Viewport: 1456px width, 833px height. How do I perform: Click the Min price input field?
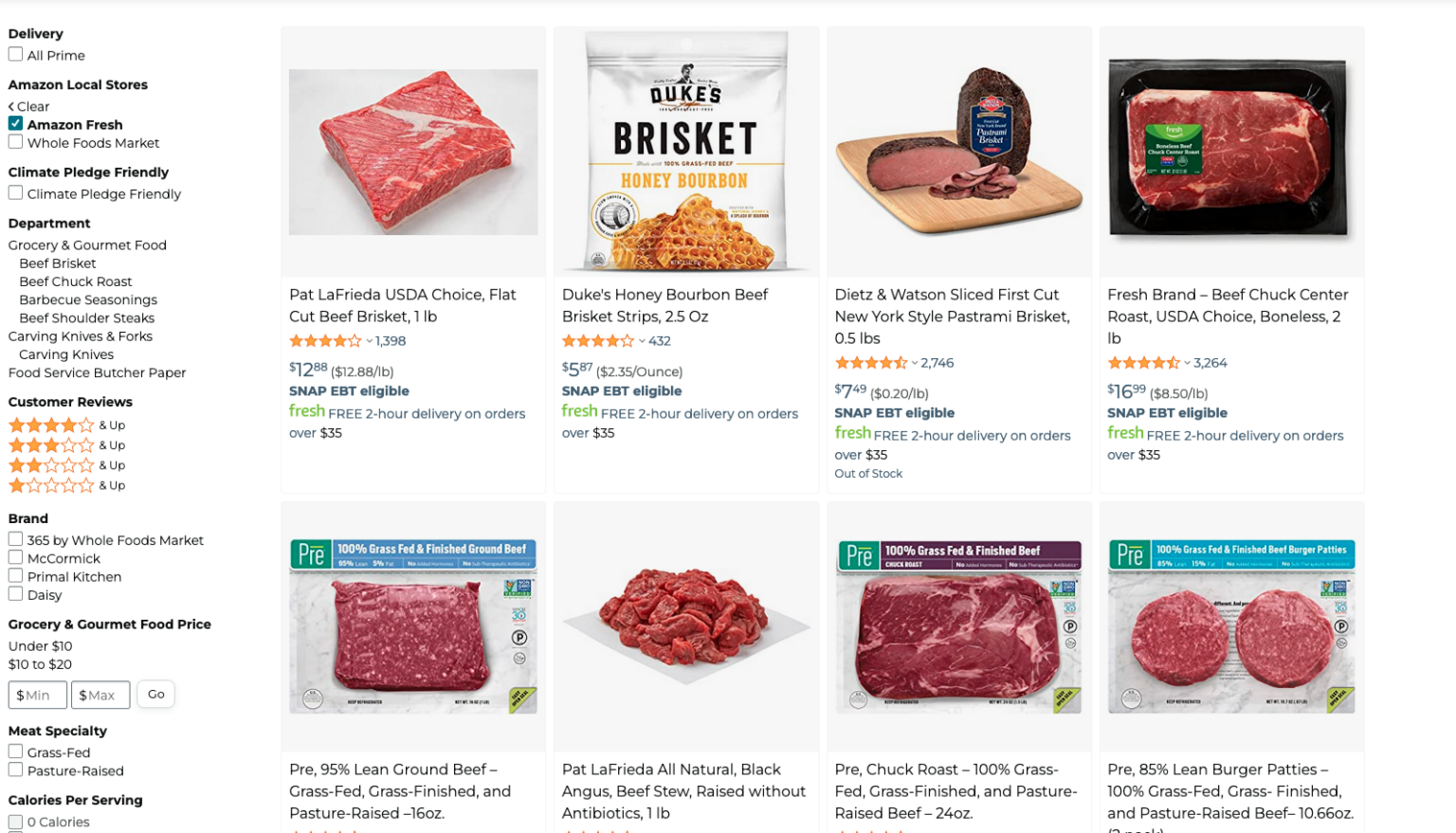coord(37,694)
